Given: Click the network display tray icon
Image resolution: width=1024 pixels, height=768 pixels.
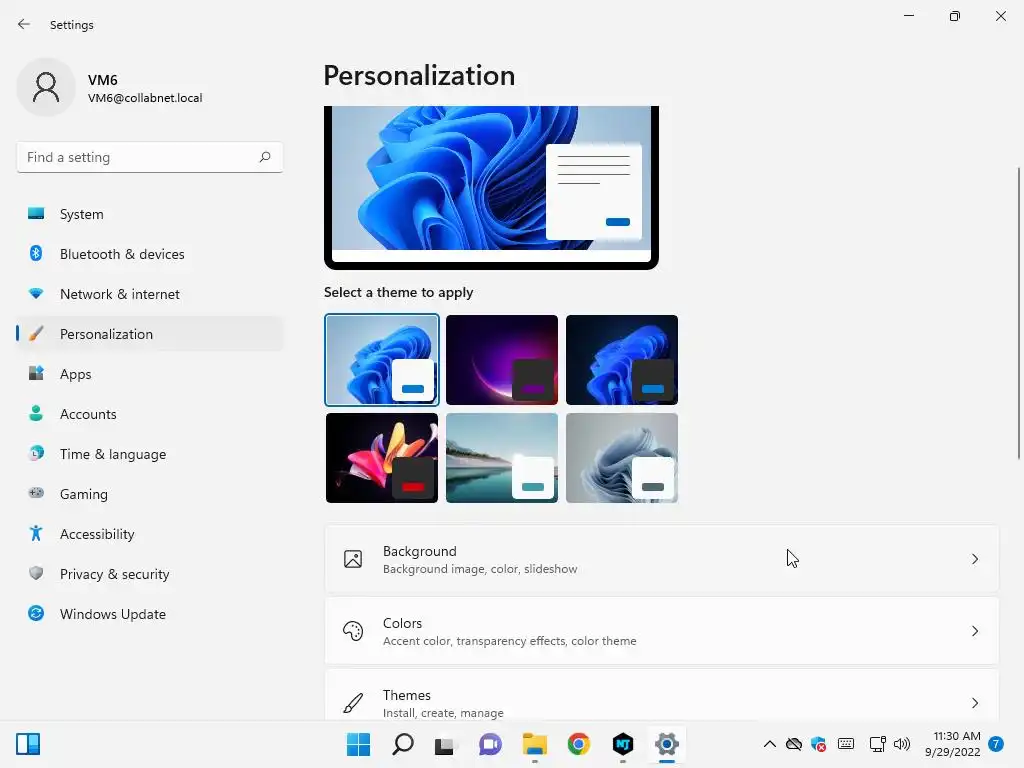Looking at the screenshot, I should [x=878, y=744].
